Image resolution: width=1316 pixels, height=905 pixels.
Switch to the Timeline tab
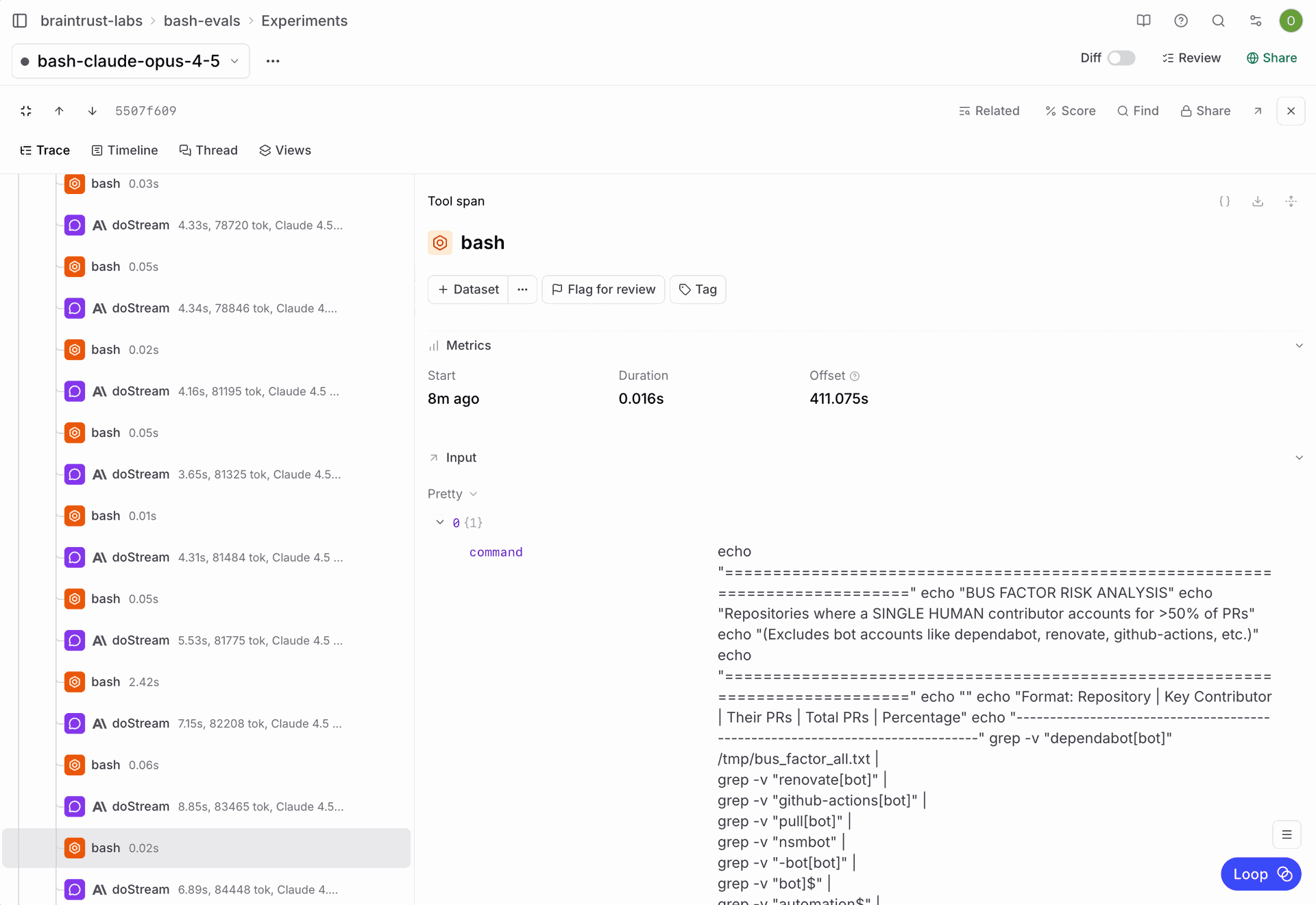tap(125, 150)
